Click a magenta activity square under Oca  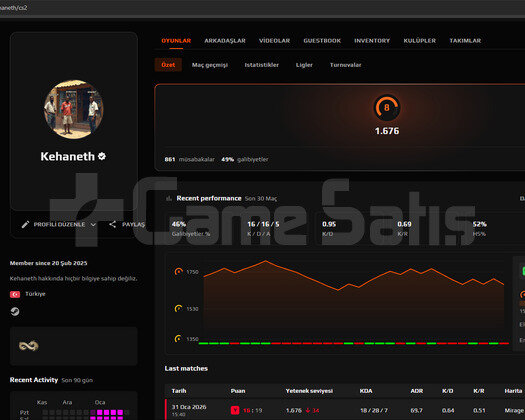[100, 412]
